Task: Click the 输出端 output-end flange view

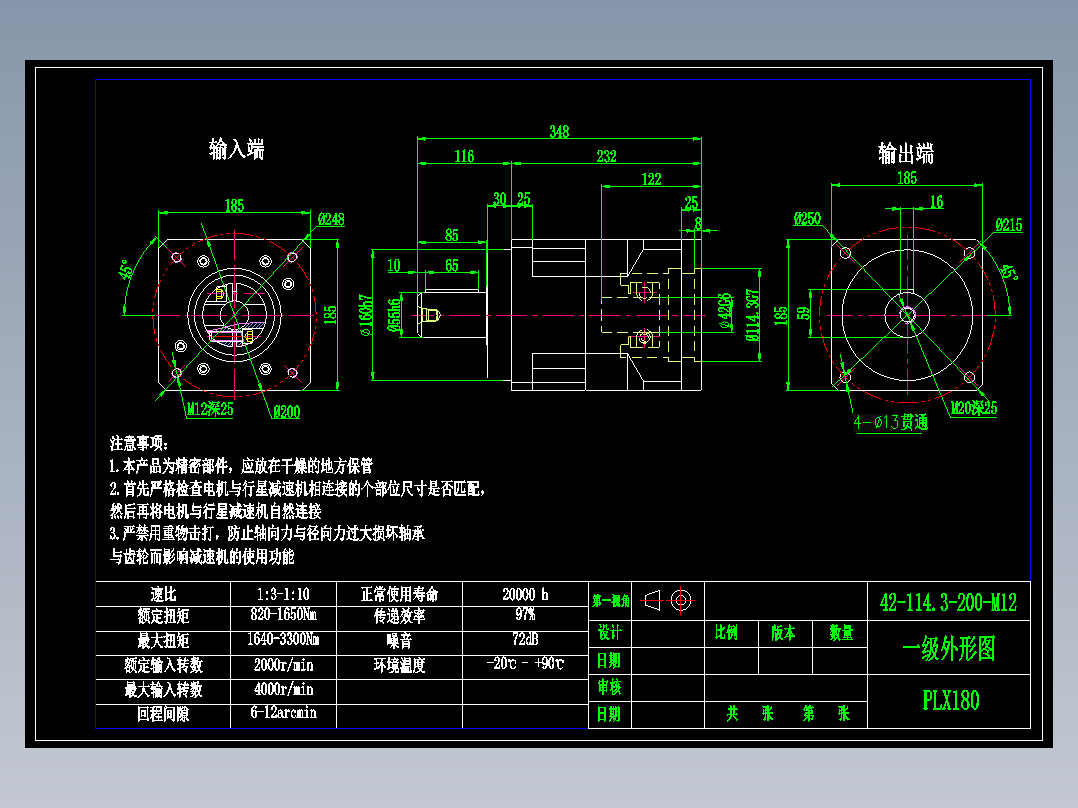Action: tap(906, 315)
